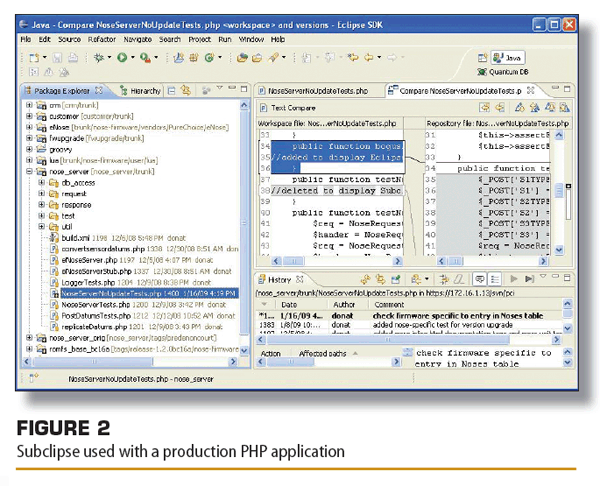Expand the fwupgrade project node
The image size is (600, 486).
click(x=29, y=138)
